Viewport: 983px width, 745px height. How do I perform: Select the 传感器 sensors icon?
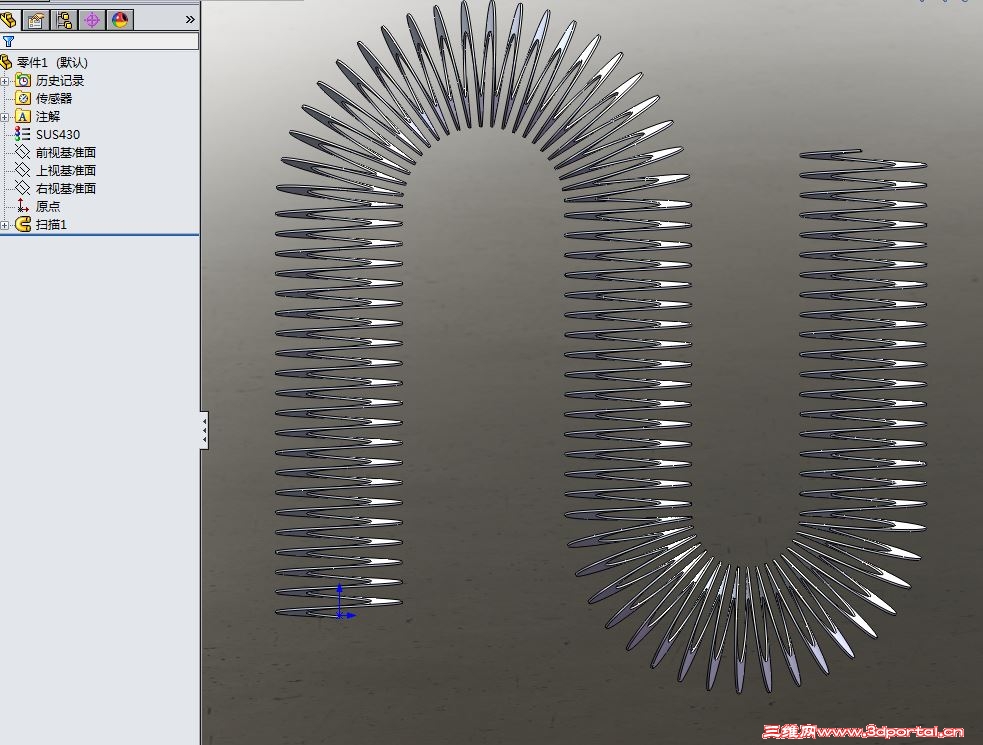click(x=23, y=98)
